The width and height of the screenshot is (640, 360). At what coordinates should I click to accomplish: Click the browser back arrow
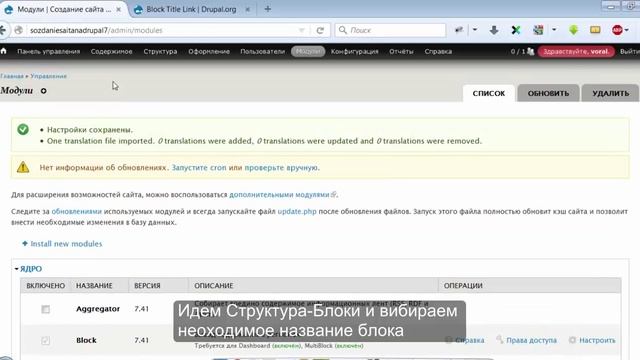(3, 30)
